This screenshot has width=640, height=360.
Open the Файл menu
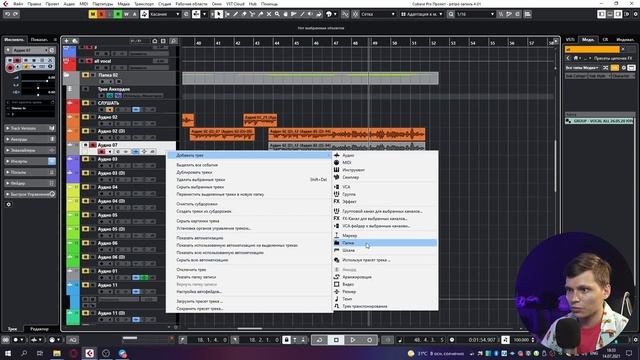[18, 4]
